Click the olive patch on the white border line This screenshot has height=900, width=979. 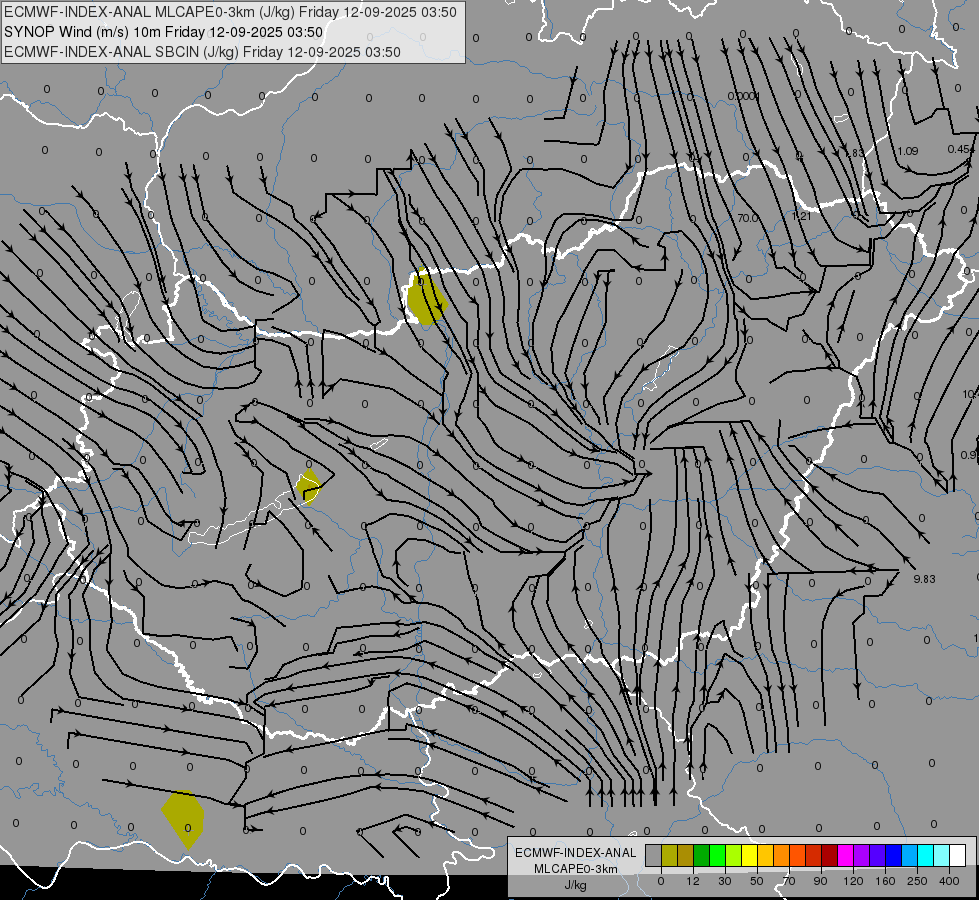click(426, 297)
